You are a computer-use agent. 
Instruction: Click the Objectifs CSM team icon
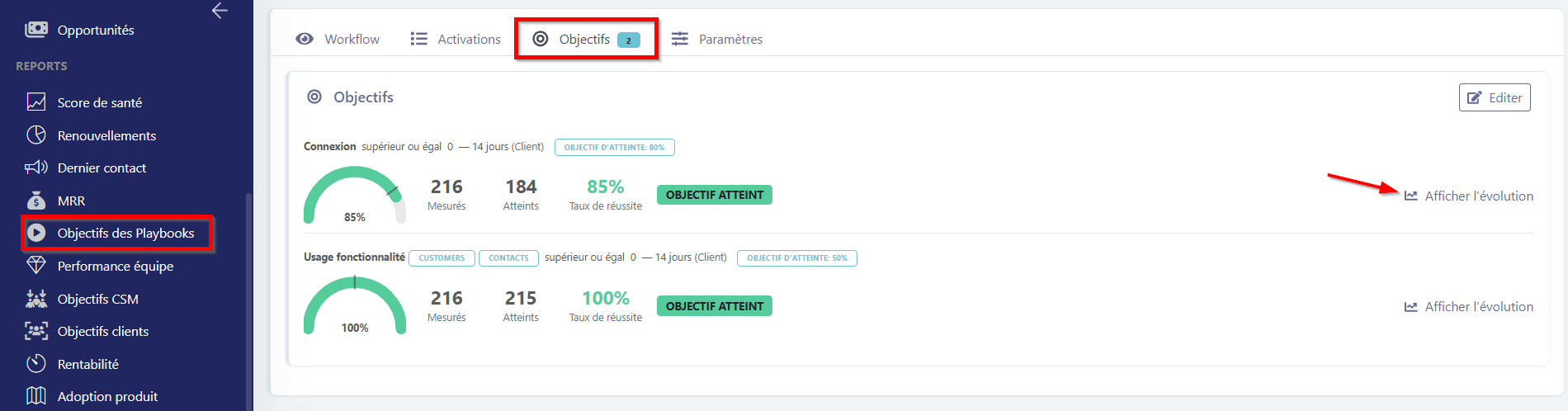36,299
